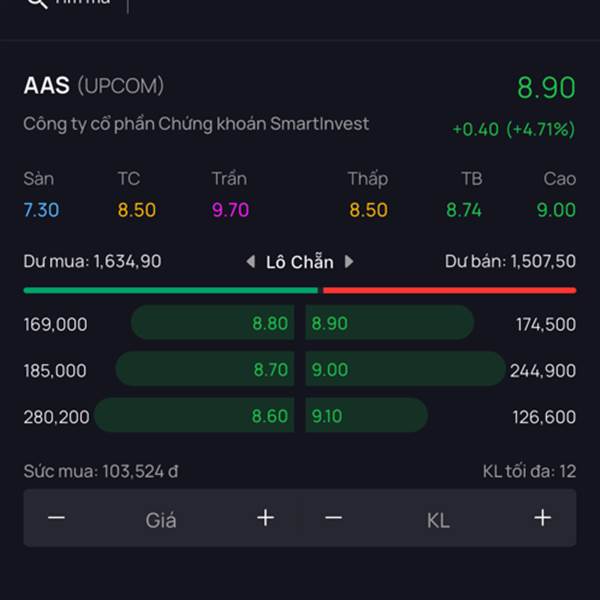Click the search magnifier icon
The image size is (600, 600).
[x=36, y=3]
